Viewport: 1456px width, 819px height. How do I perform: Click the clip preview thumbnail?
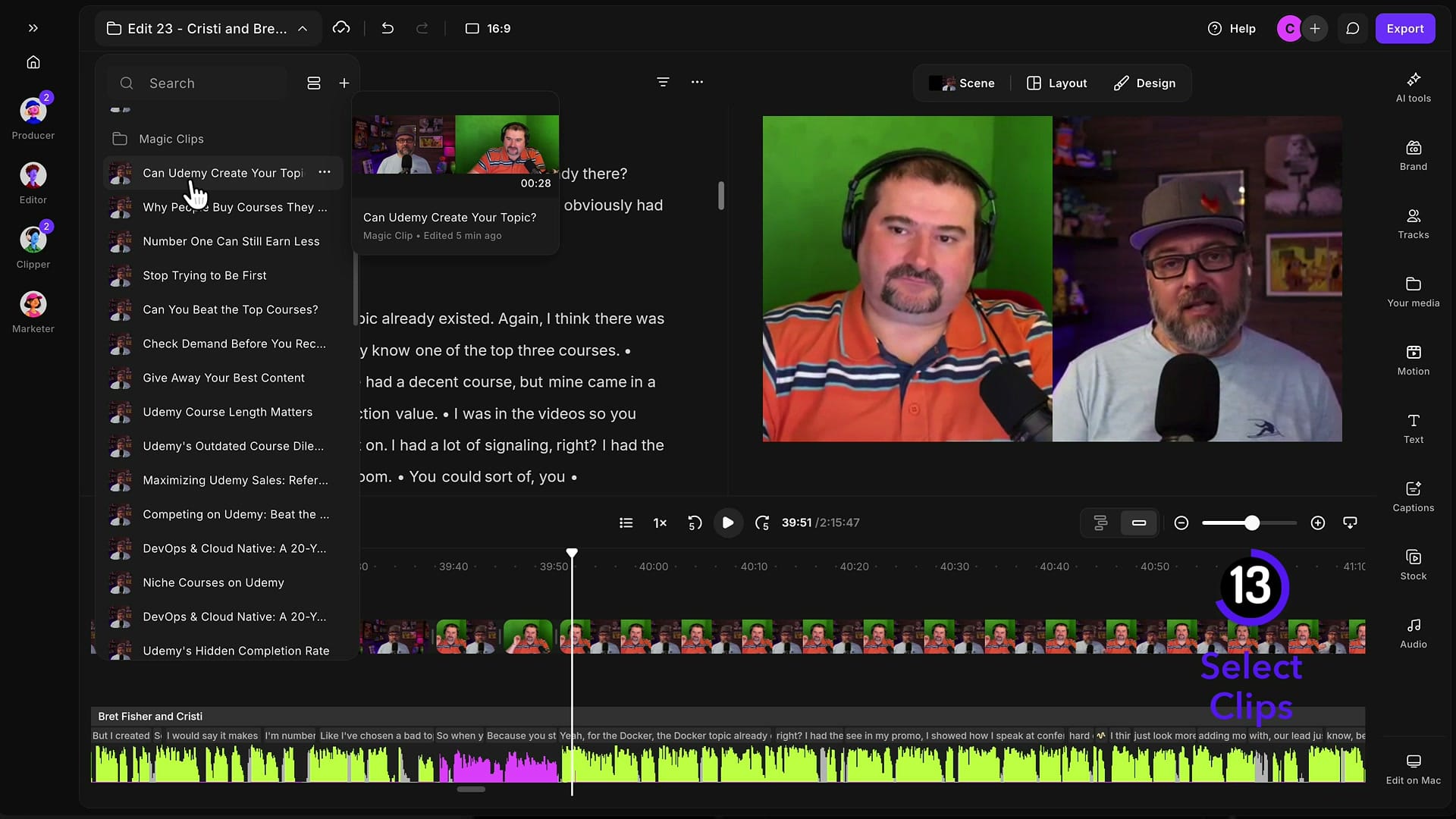456,144
